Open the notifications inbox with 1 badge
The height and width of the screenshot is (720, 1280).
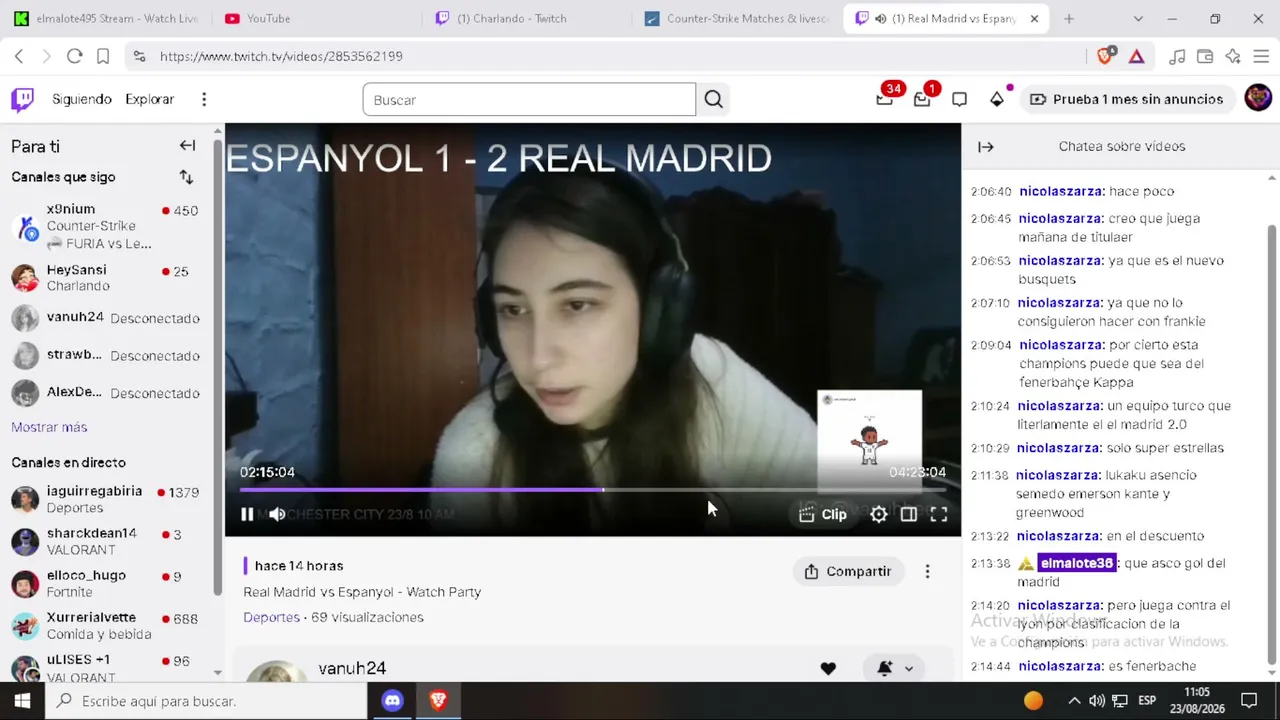click(x=922, y=98)
